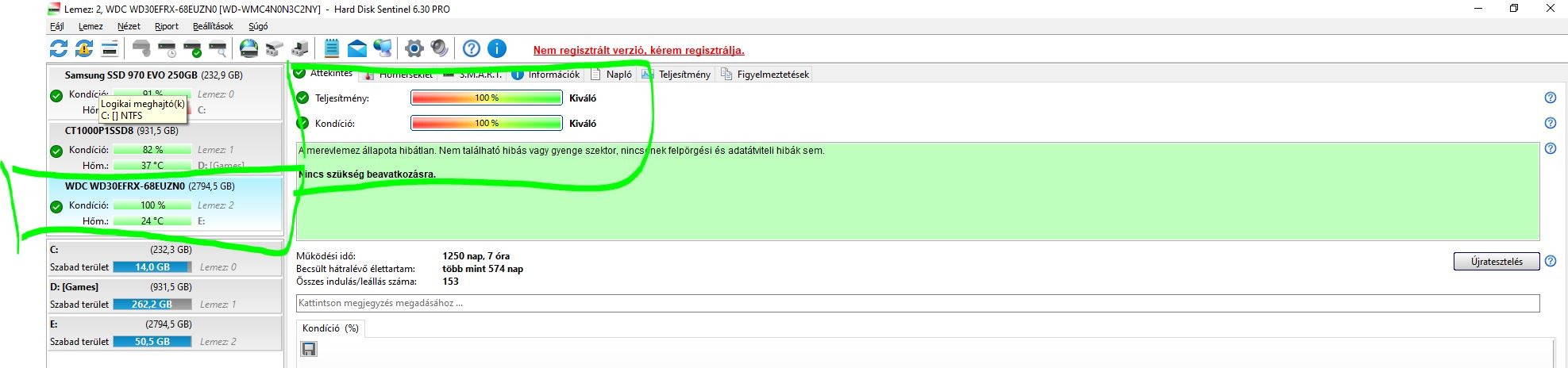This screenshot has height=368, width=1568.
Task: Click the blue envelope email icon
Action: pyautogui.click(x=357, y=48)
